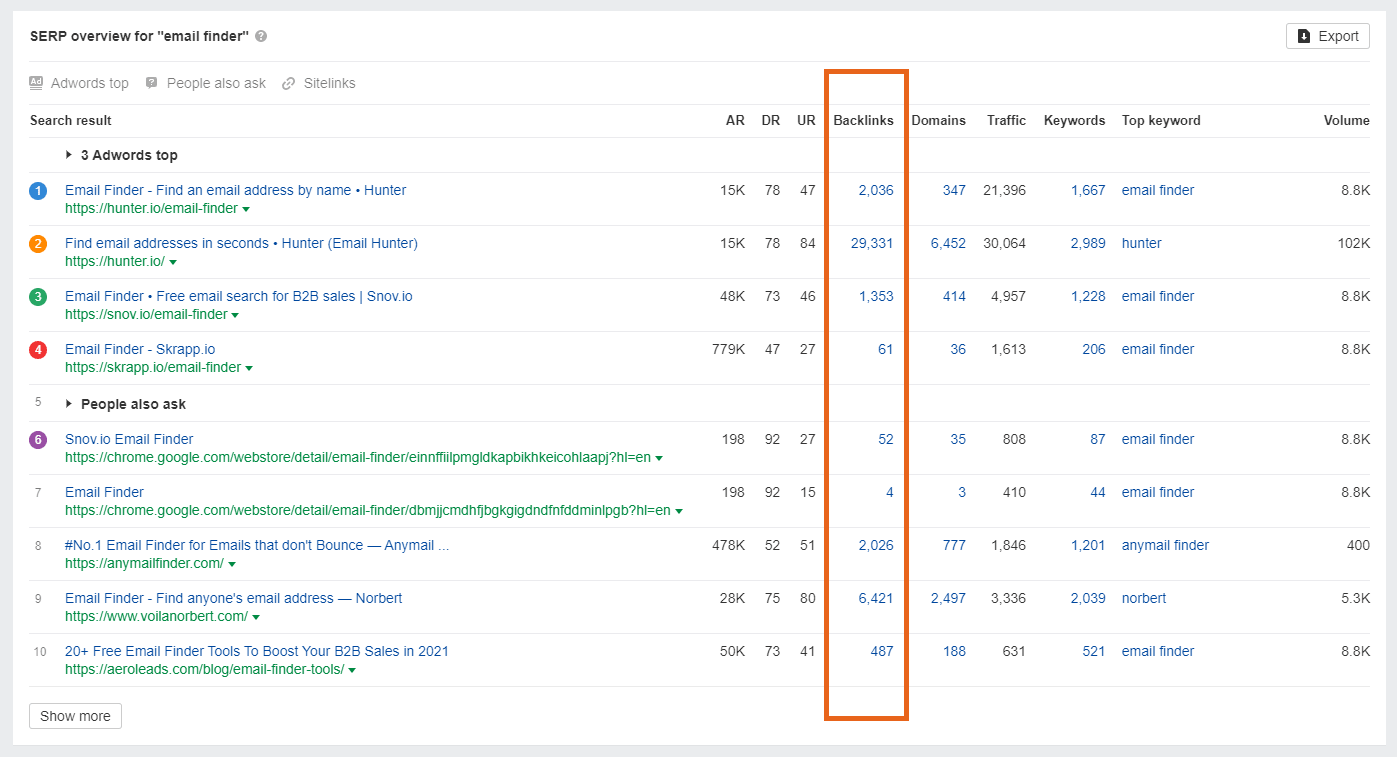The image size is (1397, 757).
Task: Open dropdown next to einnffiilpmgldkapbikhkeicohlaapj webstore URL
Action: click(659, 459)
